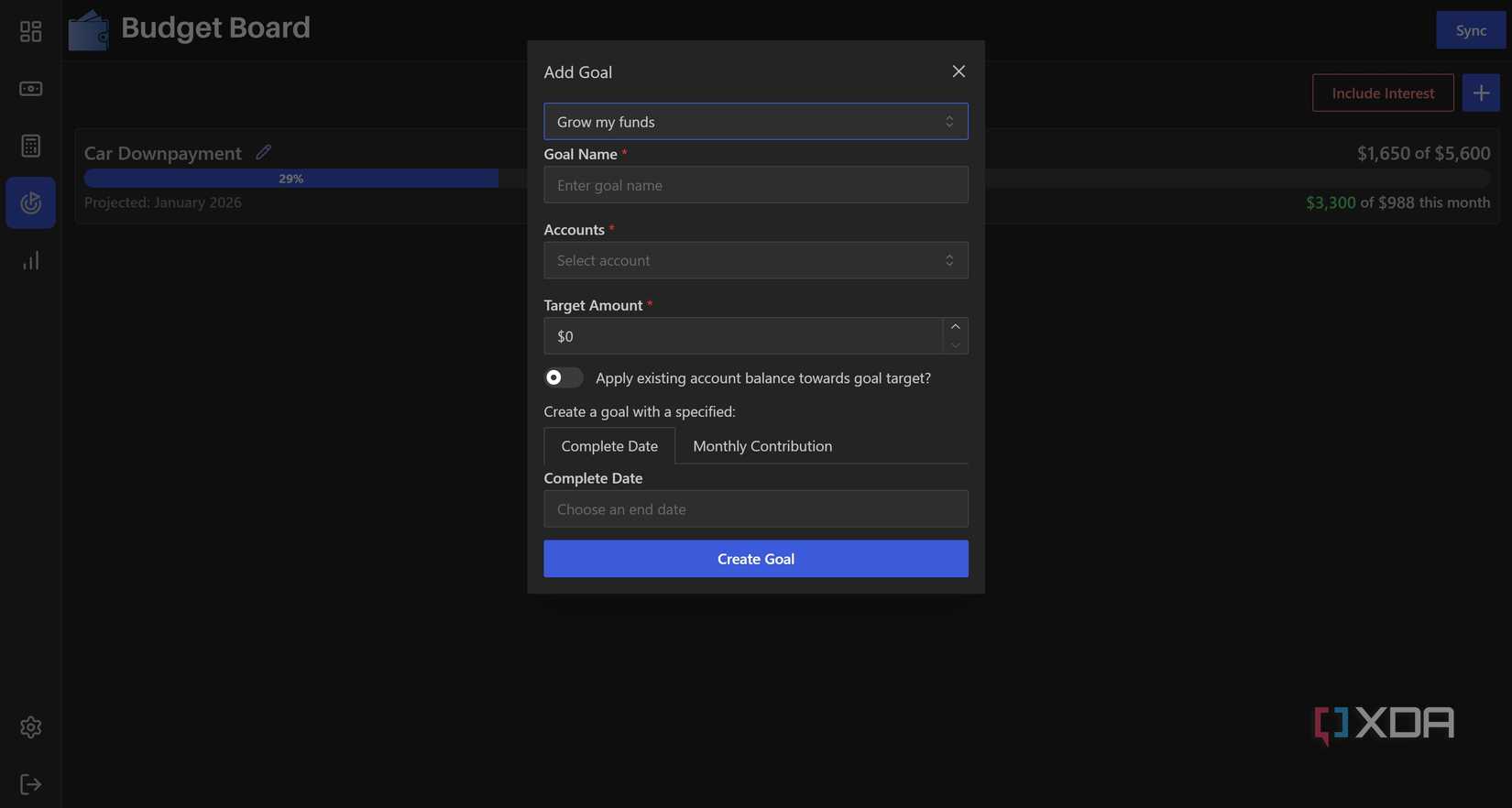Decrease Target Amount with down arrow

tap(955, 345)
